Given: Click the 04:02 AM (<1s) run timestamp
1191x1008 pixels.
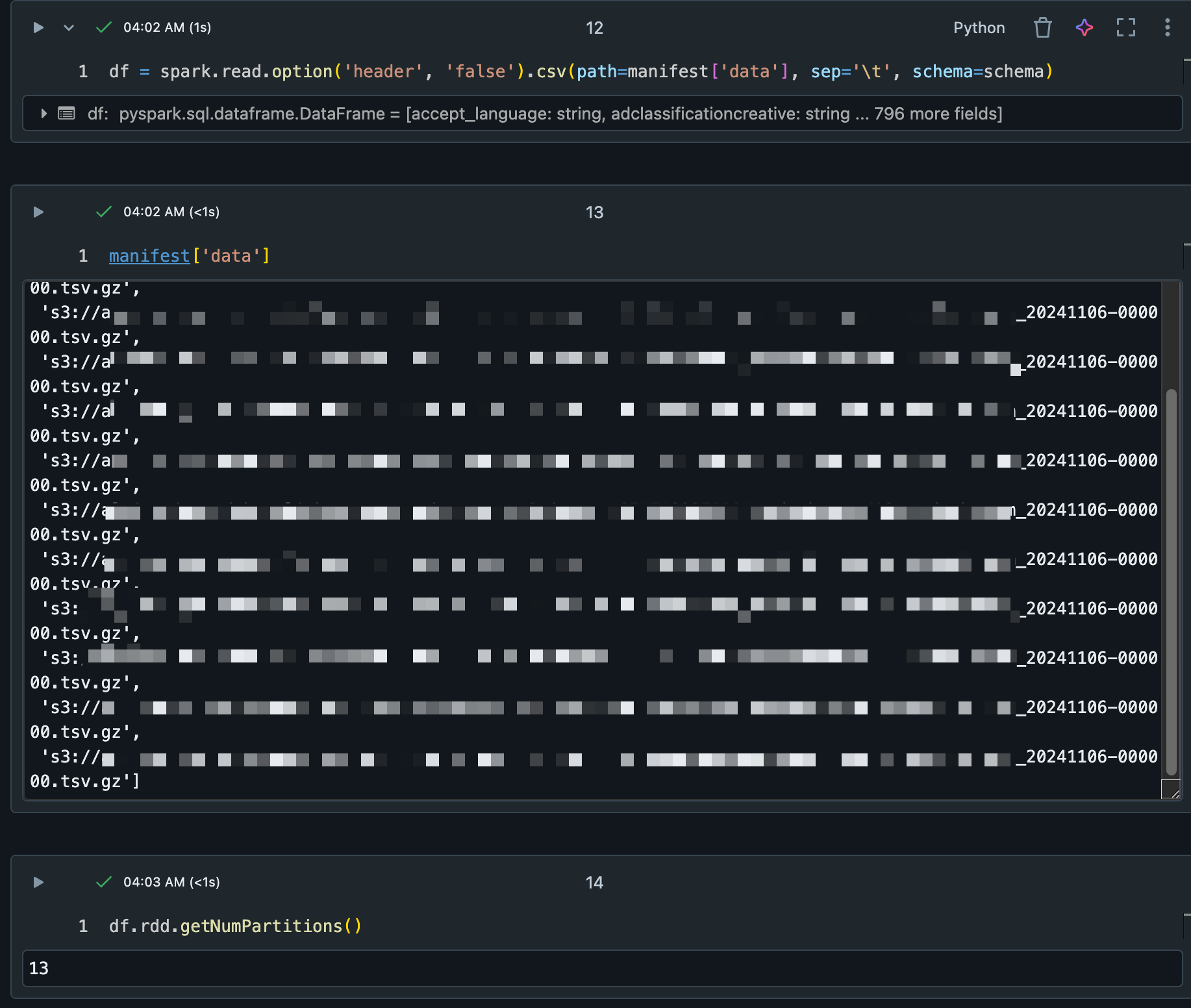Looking at the screenshot, I should pos(171,212).
